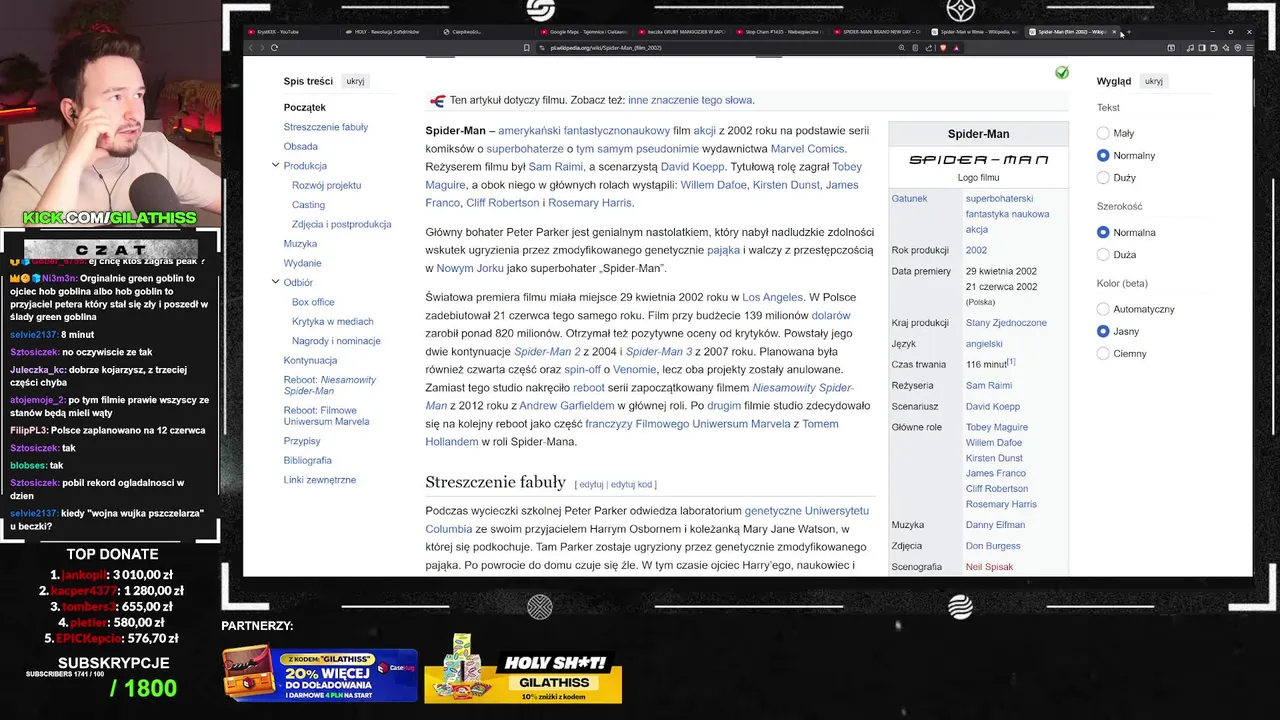This screenshot has height=720, width=1280.
Task: Click the HOLY SH*T GILATHISS partner banner
Action: click(x=523, y=669)
